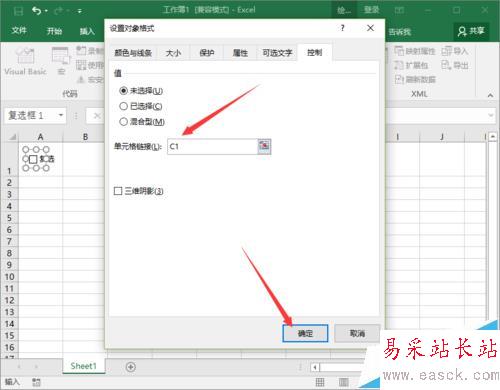Viewport: 500px width, 390px height.
Task: Click the 宏 (Macros) icon in ribbon
Action: (x=61, y=55)
